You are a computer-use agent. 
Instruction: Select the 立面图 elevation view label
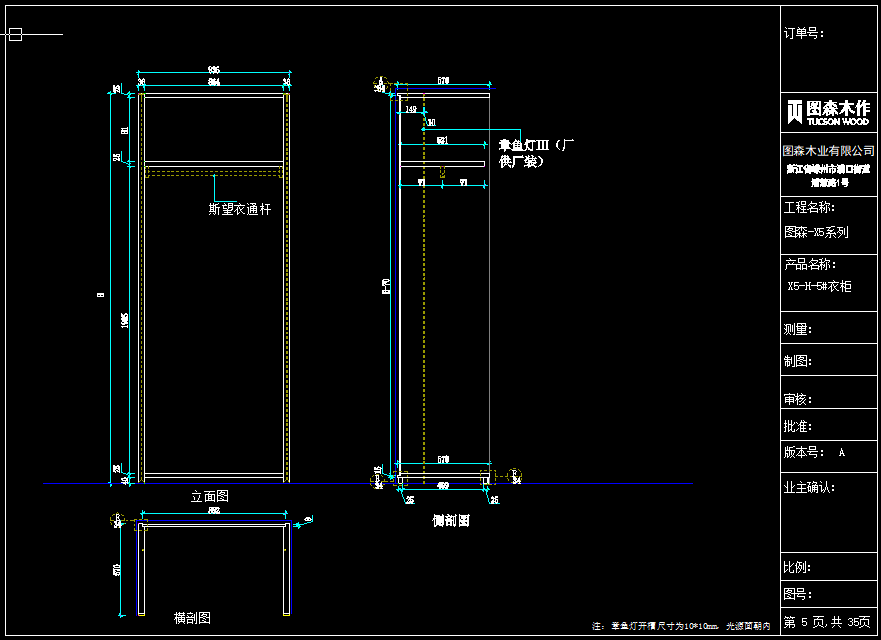(210, 496)
